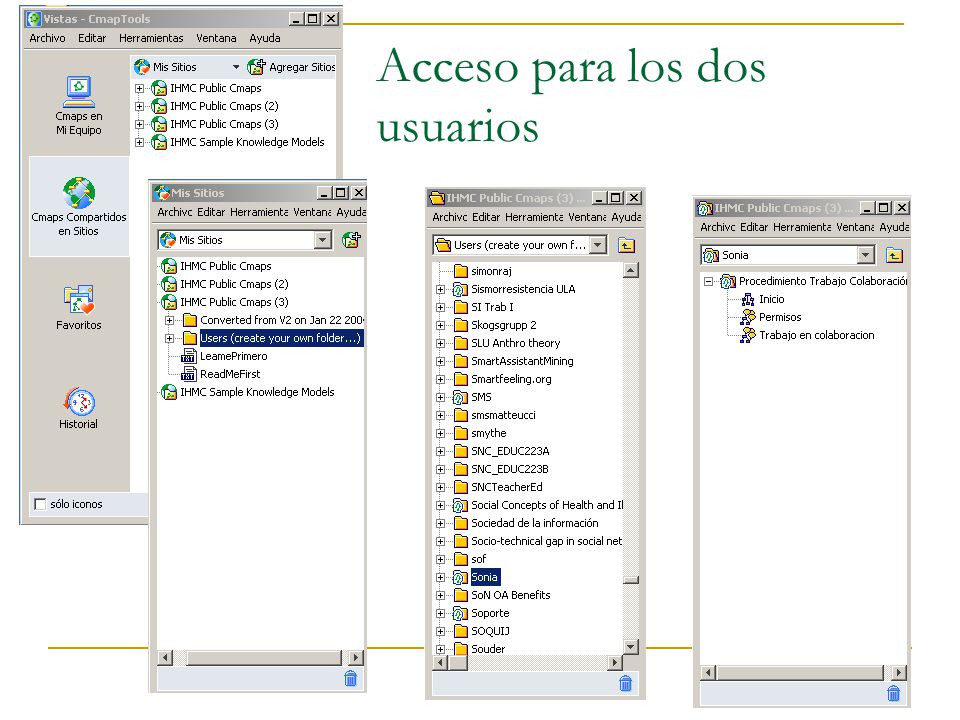This screenshot has height=720, width=960.
Task: Click the Permisos cmap icon
Action: (x=748, y=317)
